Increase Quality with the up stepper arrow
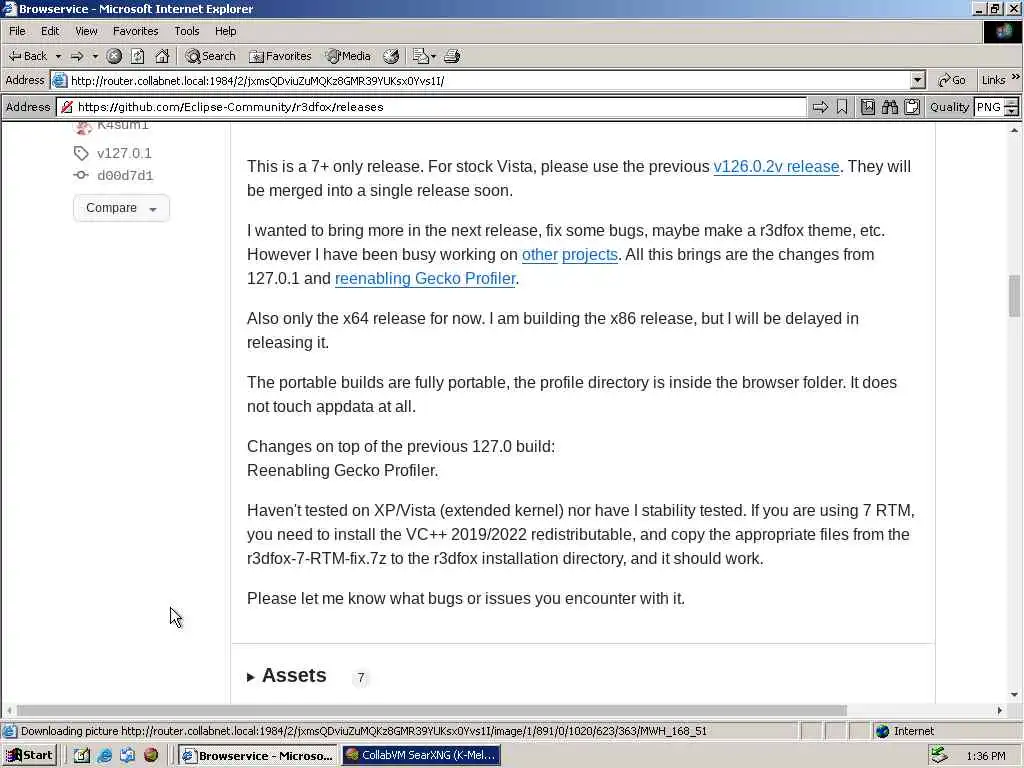Image resolution: width=1024 pixels, height=768 pixels. [1012, 103]
